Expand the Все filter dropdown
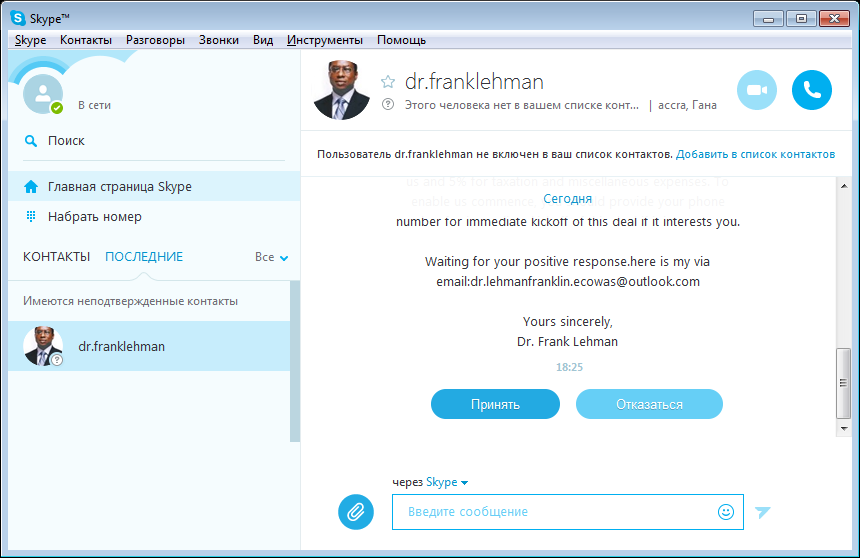Image resolution: width=860 pixels, height=558 pixels. coord(271,257)
